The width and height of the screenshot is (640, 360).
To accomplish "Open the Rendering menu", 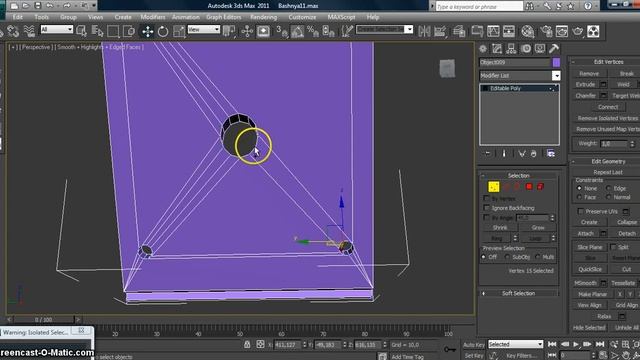I will [x=263, y=17].
